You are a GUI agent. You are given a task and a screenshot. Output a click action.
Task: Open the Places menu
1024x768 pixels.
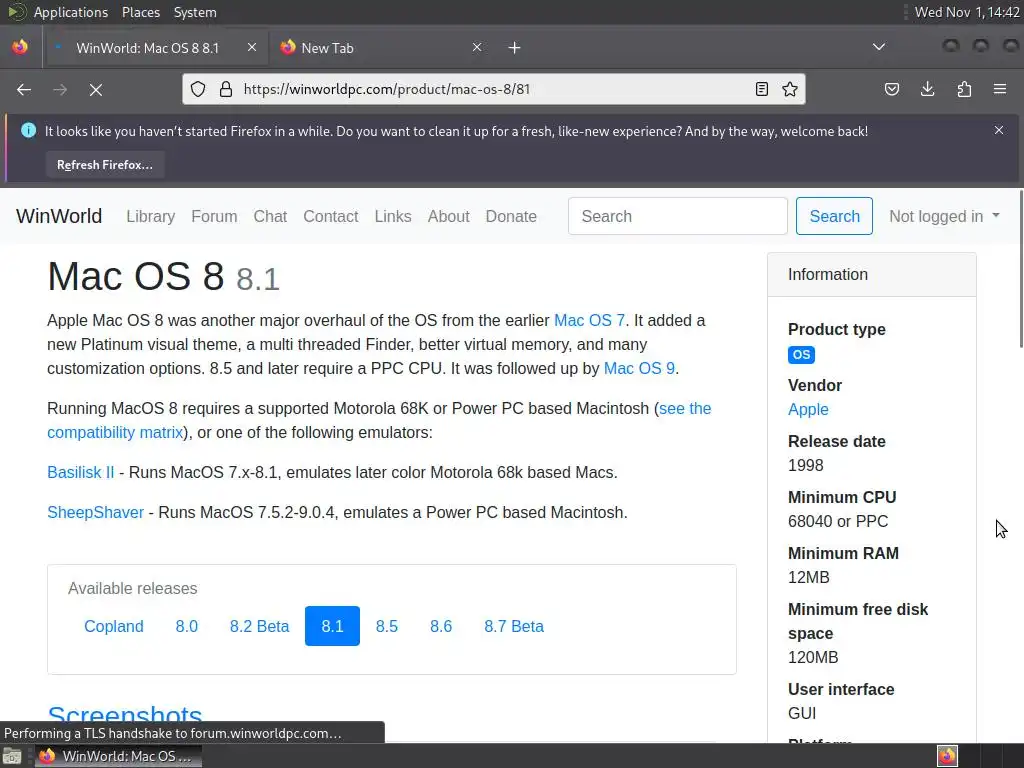[x=140, y=12]
